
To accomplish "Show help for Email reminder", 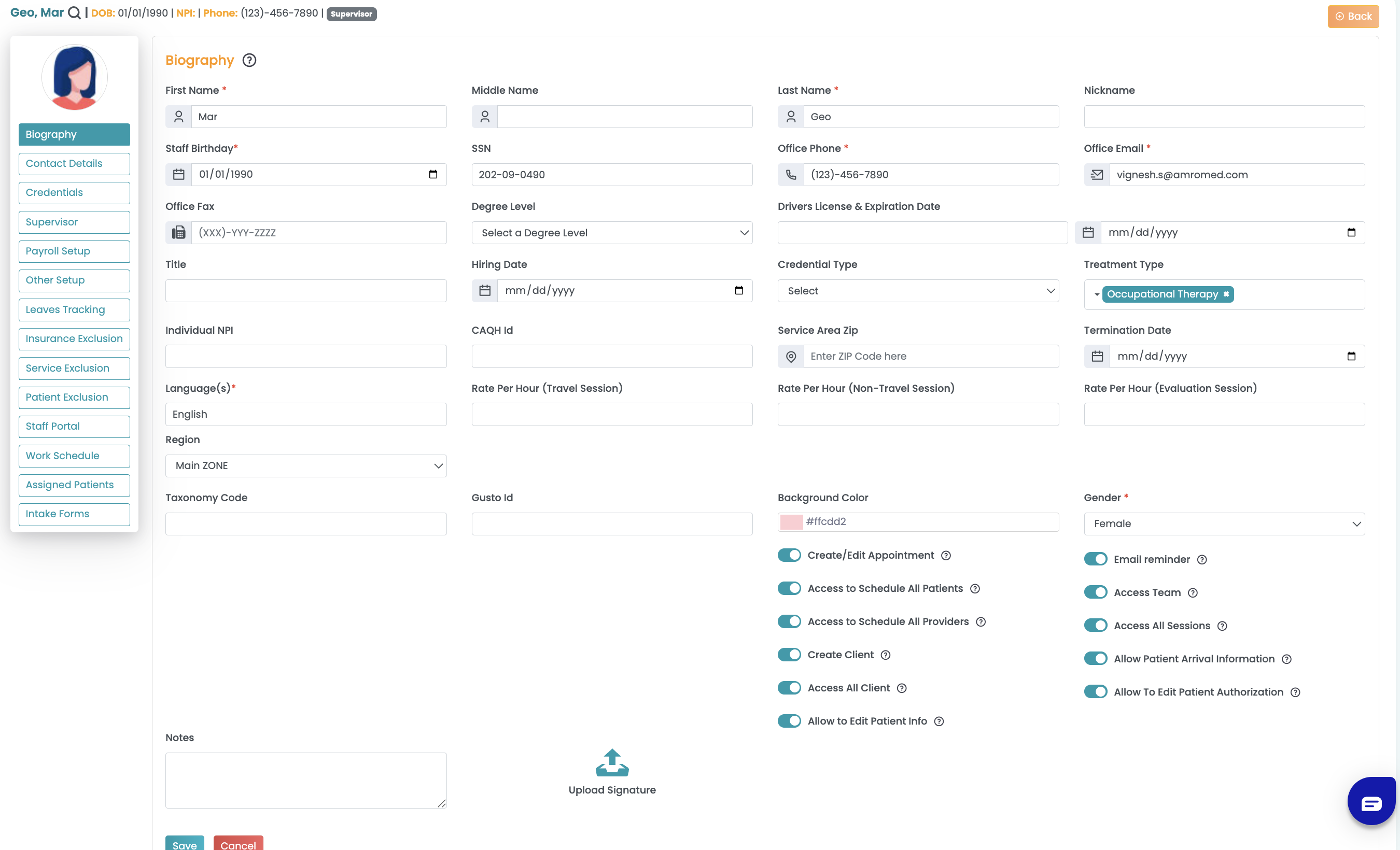I will click(1202, 560).
